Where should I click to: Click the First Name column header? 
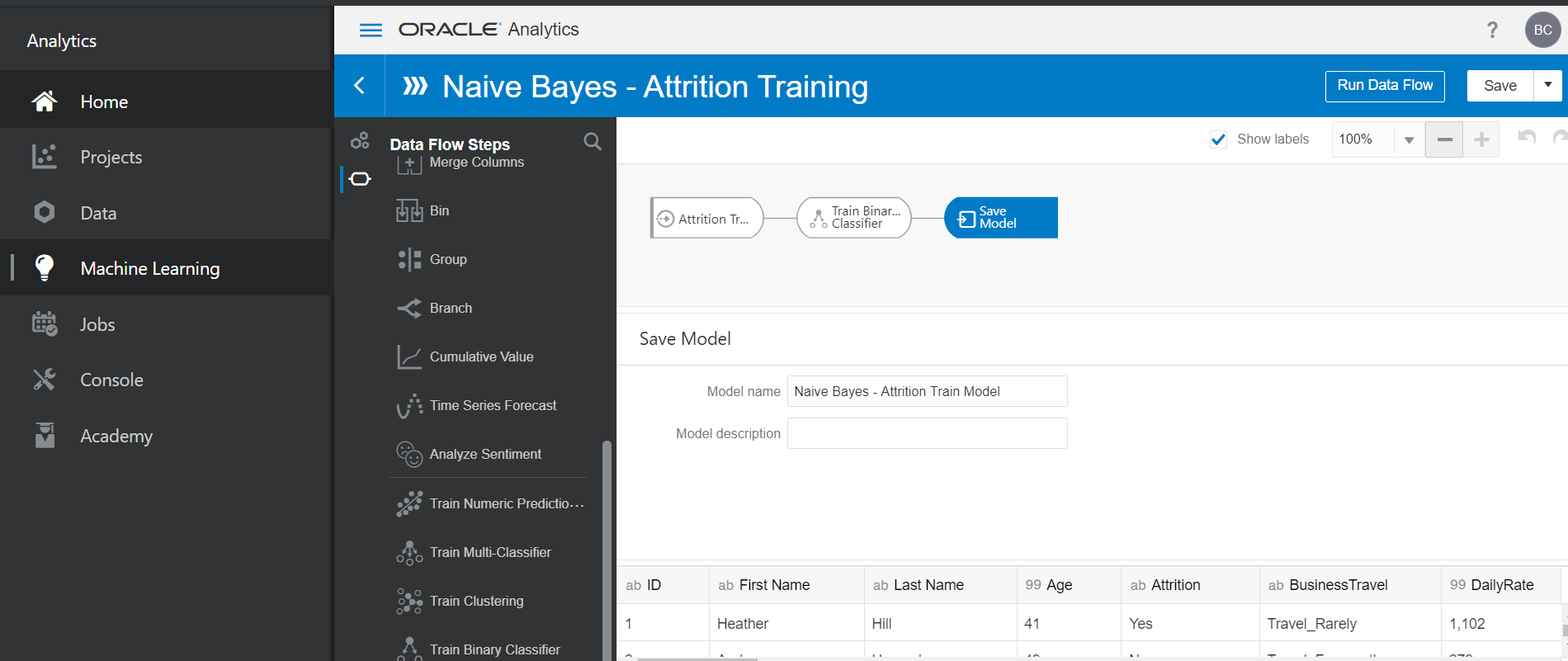tap(786, 585)
